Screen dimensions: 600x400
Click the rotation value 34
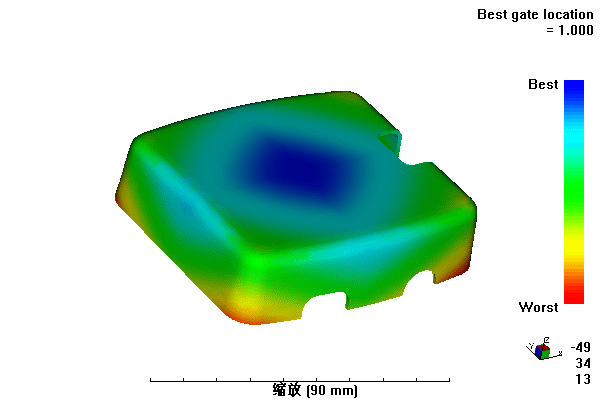point(583,363)
